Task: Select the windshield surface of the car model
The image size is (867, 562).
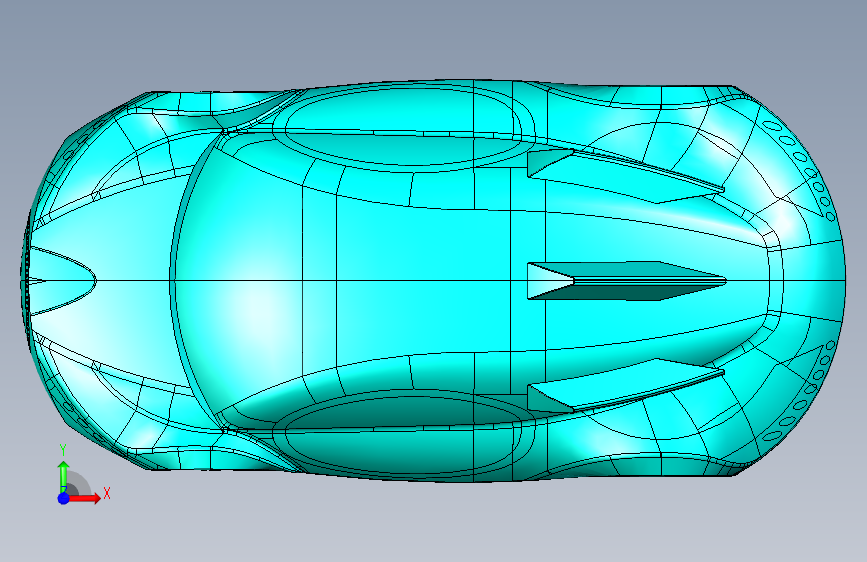Action: click(x=238, y=279)
